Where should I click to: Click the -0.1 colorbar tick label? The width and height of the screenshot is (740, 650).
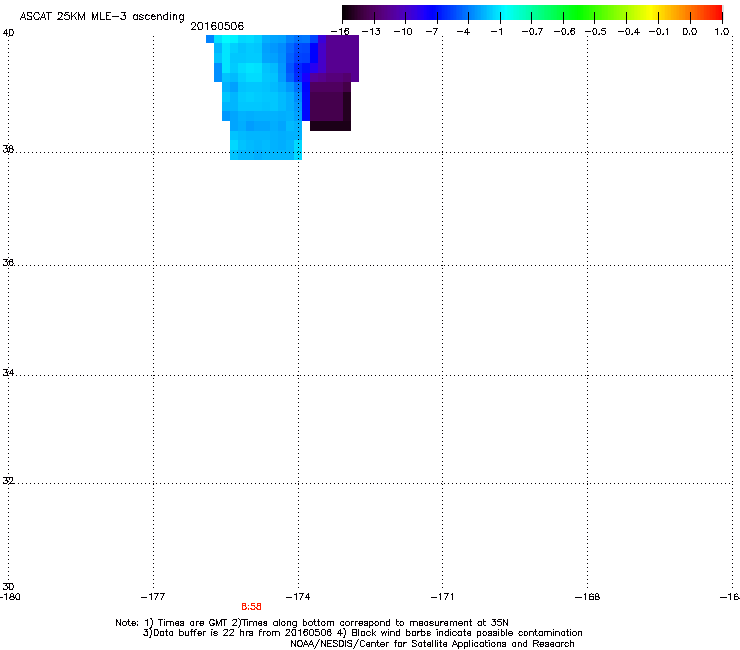pyautogui.click(x=659, y=32)
